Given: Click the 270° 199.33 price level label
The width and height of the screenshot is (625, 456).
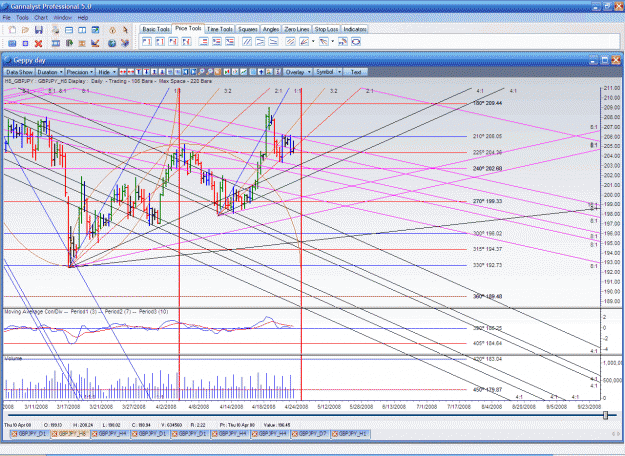Looking at the screenshot, I should click(487, 201).
